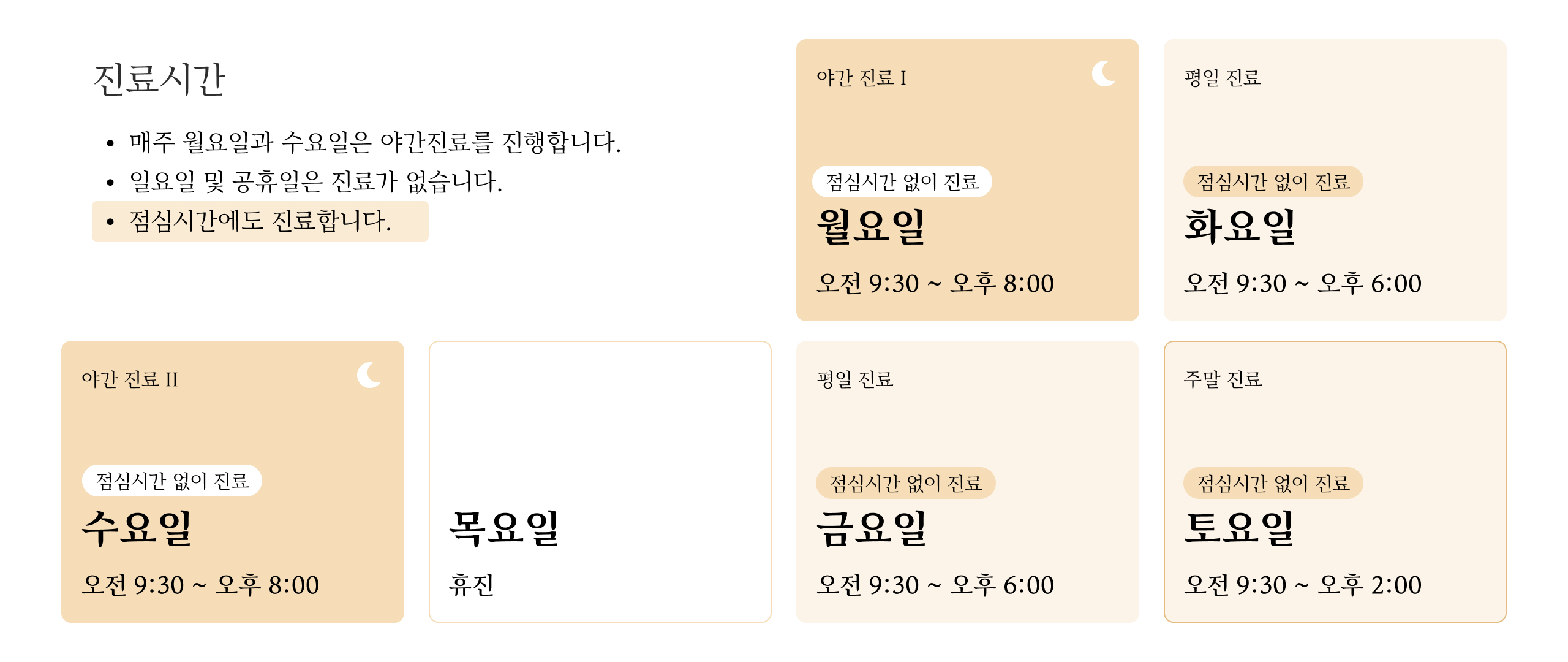Click the 야간 진료 I label
This screenshot has height=662, width=1568.
coord(861,78)
